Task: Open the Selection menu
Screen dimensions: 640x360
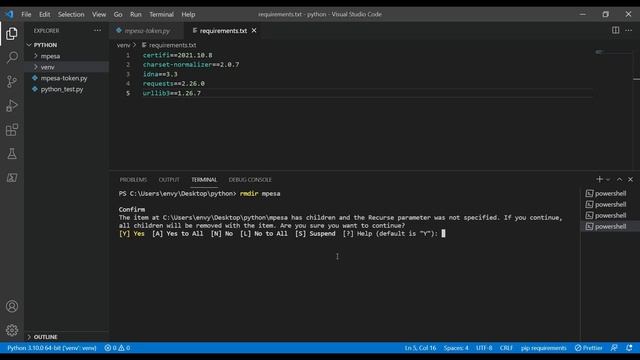Action: [71, 14]
